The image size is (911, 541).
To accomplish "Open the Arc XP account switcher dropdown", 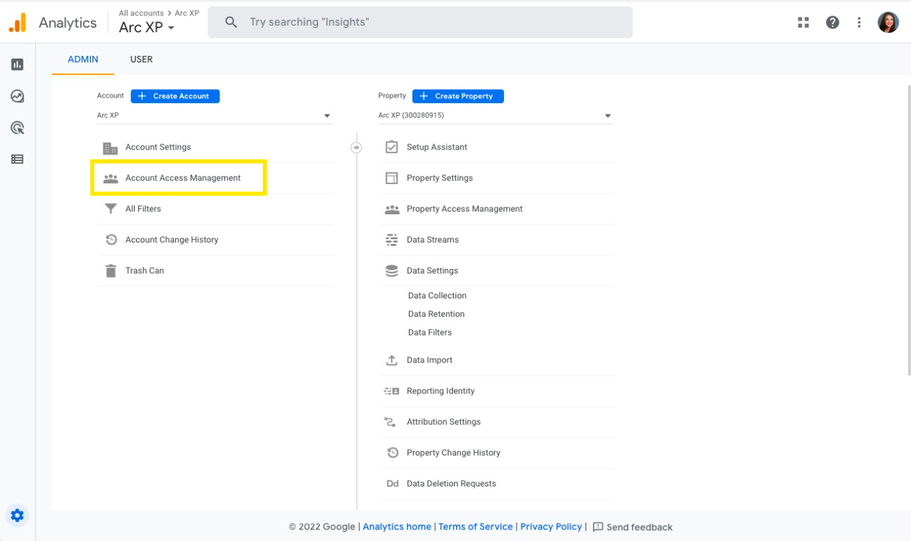I will 147,27.
